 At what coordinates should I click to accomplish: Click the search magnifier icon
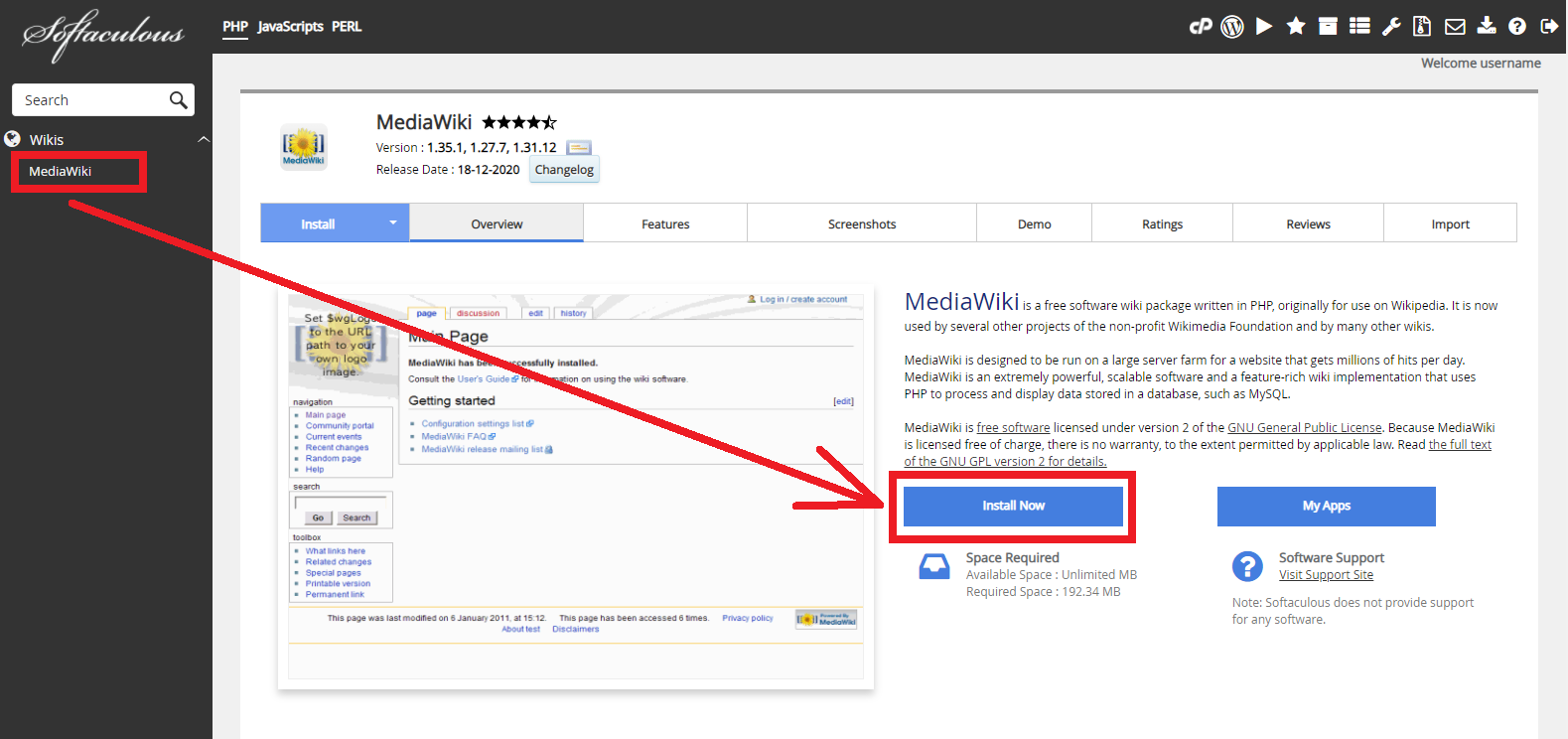178,100
